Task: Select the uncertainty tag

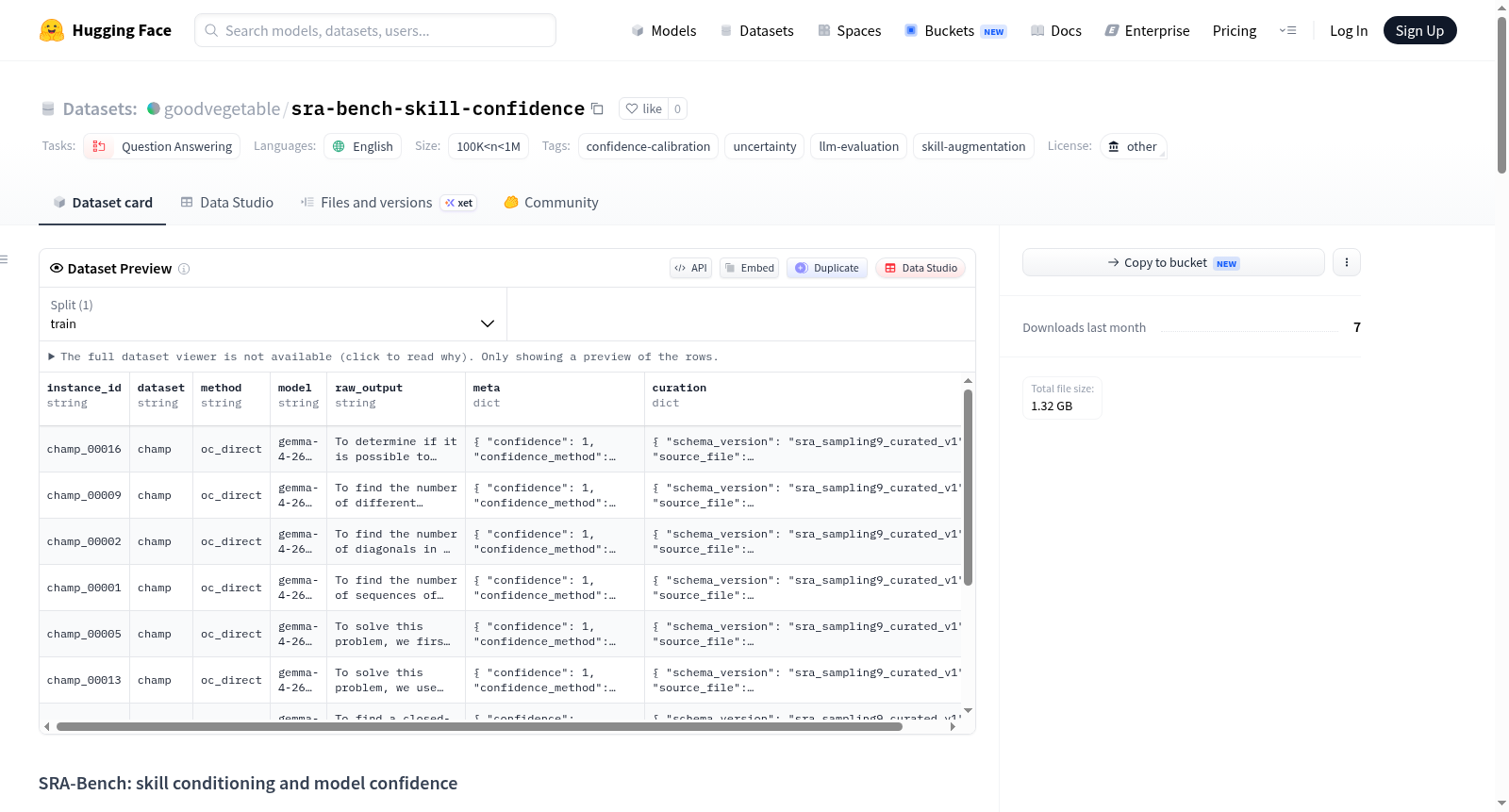Action: [x=765, y=146]
